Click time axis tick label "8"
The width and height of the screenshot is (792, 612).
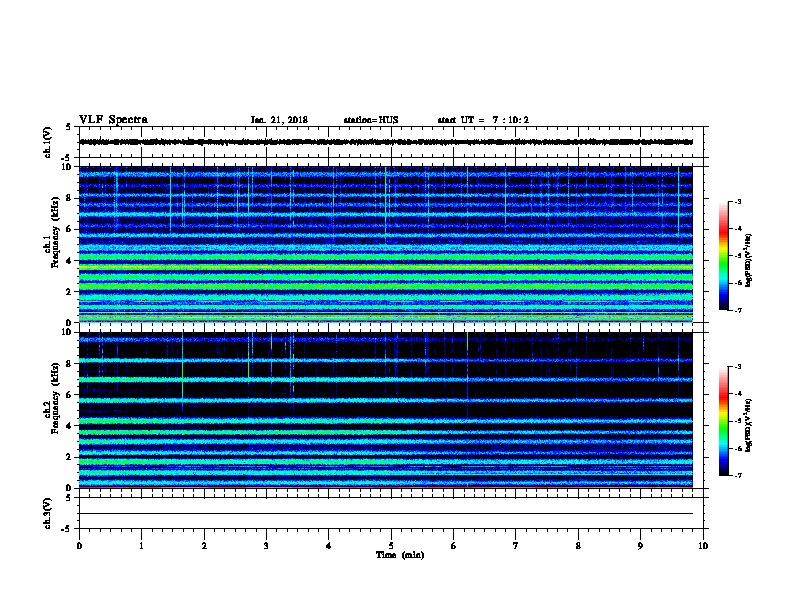(x=578, y=546)
